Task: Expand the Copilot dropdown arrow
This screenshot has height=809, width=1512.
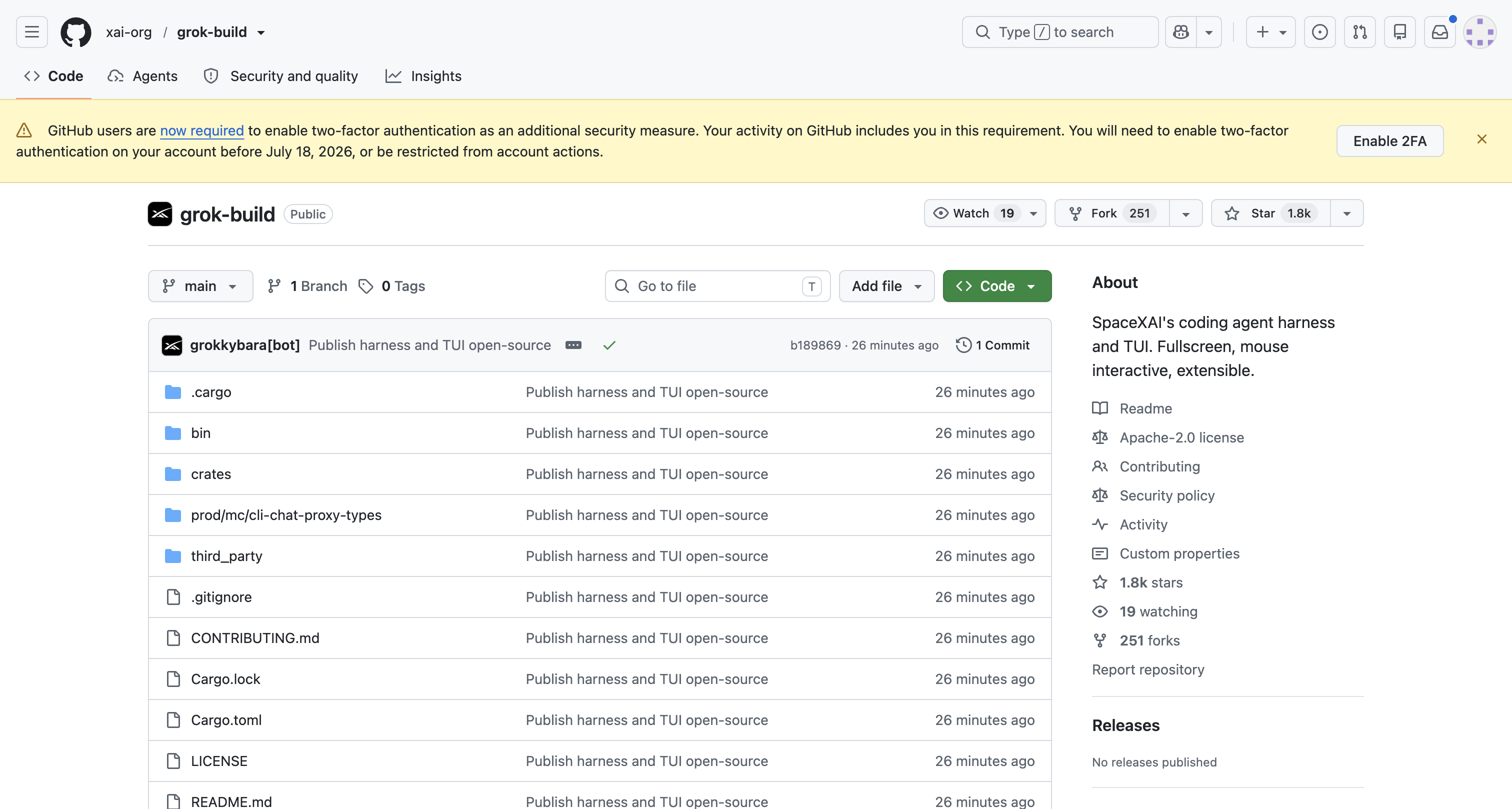Action: (1208, 31)
